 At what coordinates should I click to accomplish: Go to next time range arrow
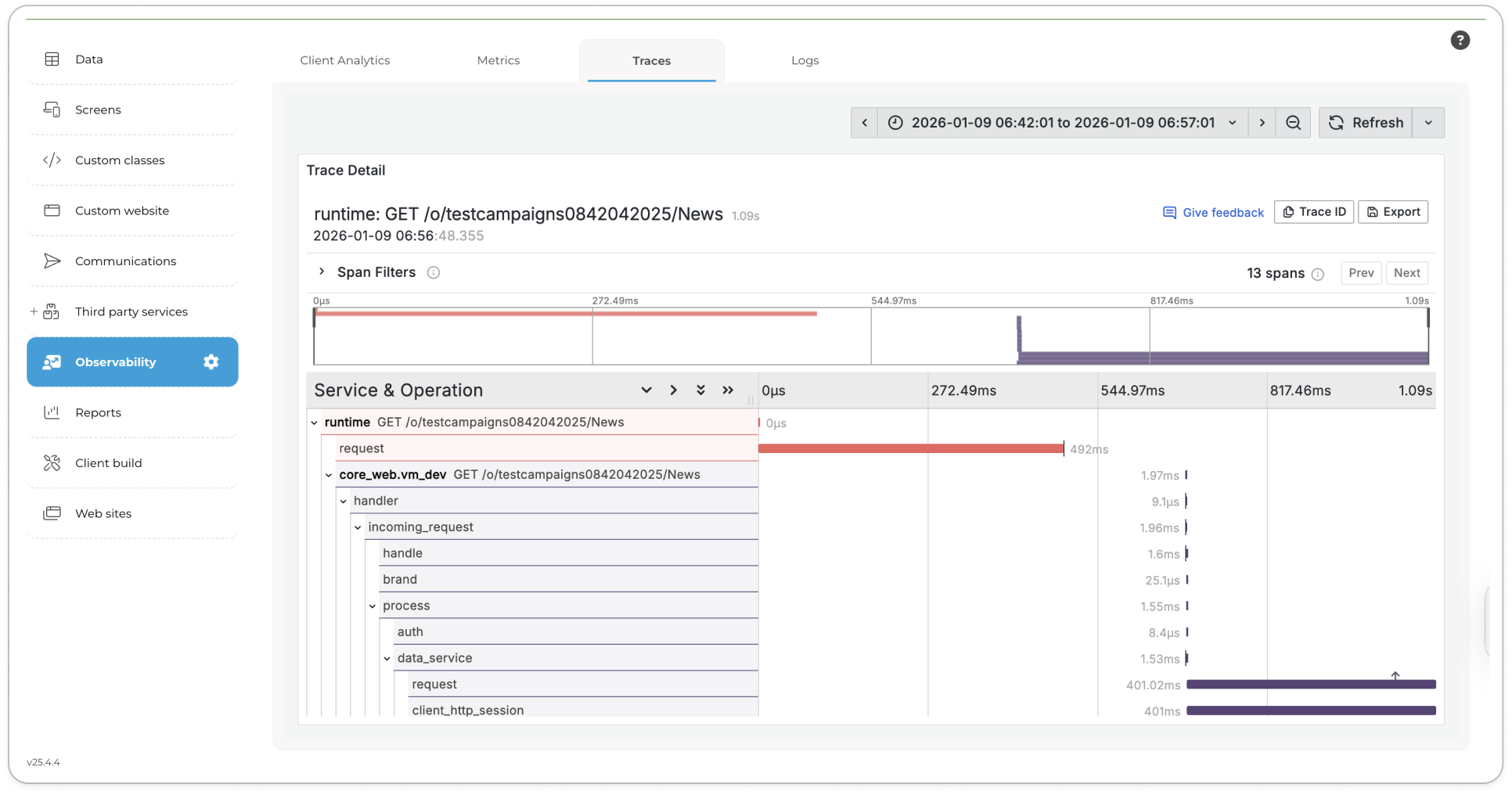[1262, 123]
